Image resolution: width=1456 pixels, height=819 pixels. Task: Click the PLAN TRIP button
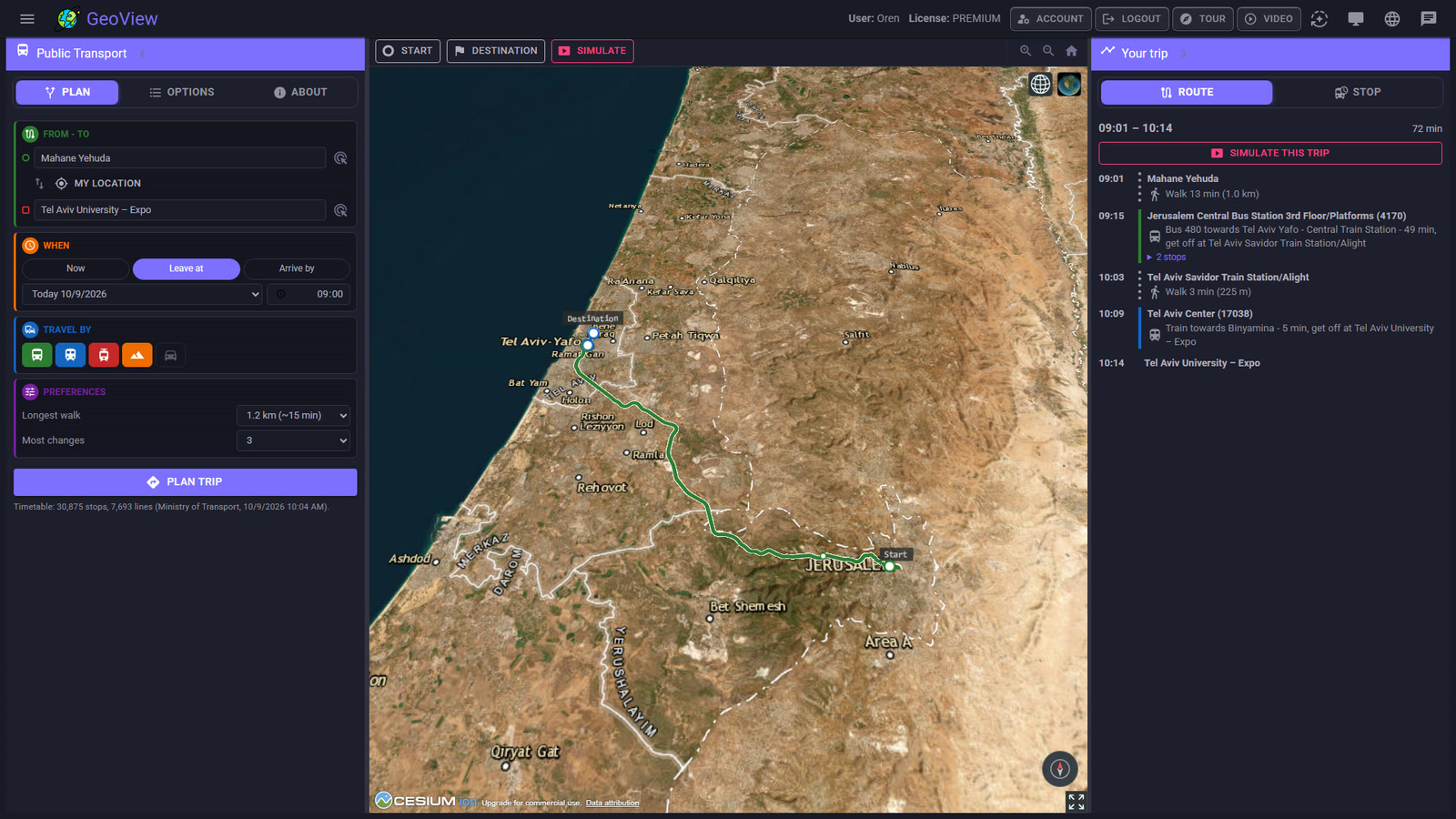click(x=186, y=482)
